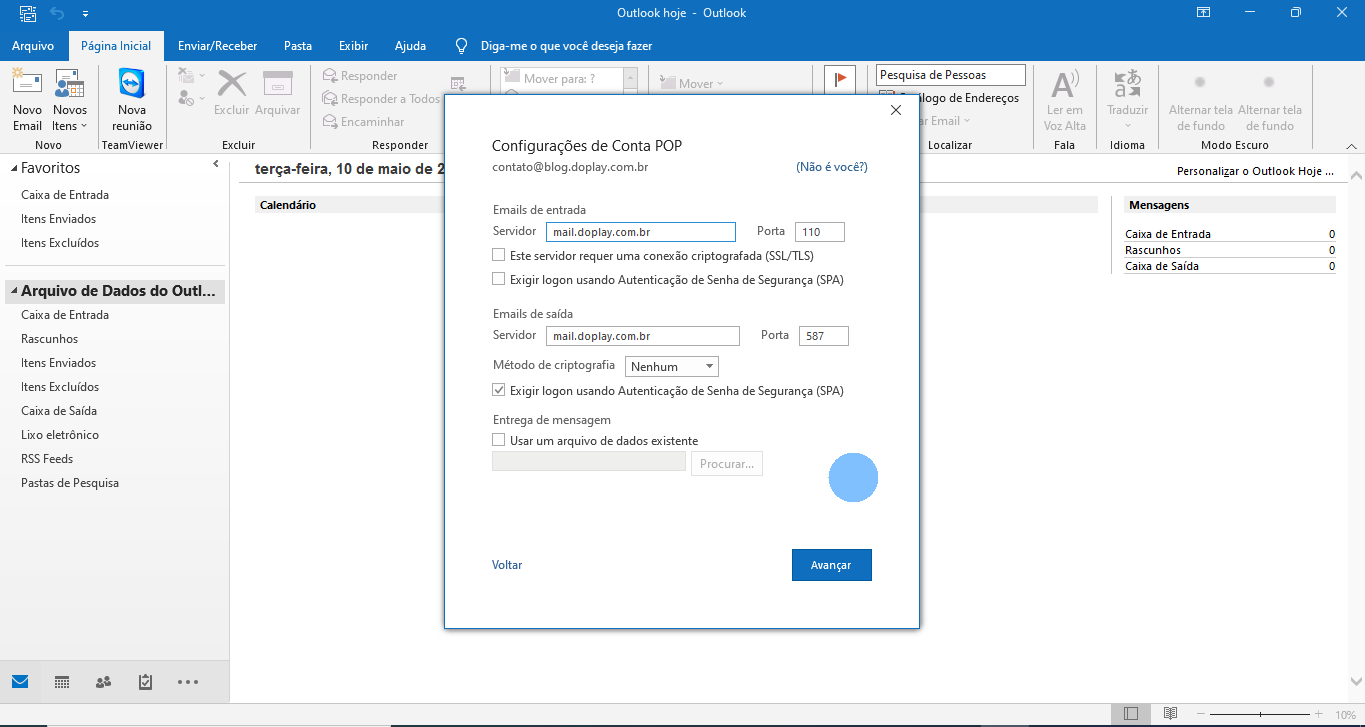The image size is (1365, 727).
Task: Click the incoming Porta field showing 110
Action: click(x=820, y=232)
